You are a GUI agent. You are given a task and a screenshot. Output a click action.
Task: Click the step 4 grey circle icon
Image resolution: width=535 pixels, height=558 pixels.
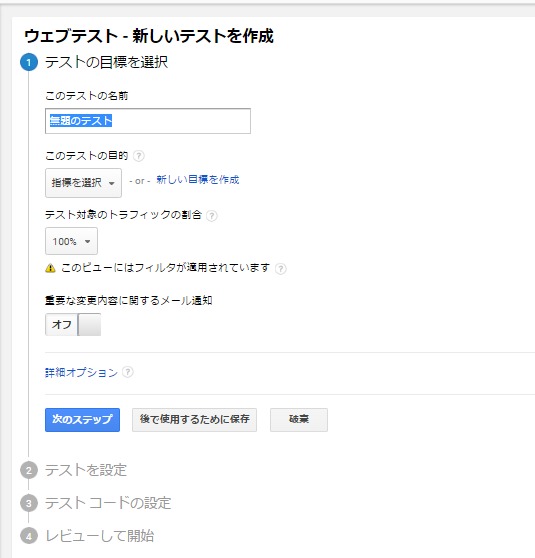(29, 536)
